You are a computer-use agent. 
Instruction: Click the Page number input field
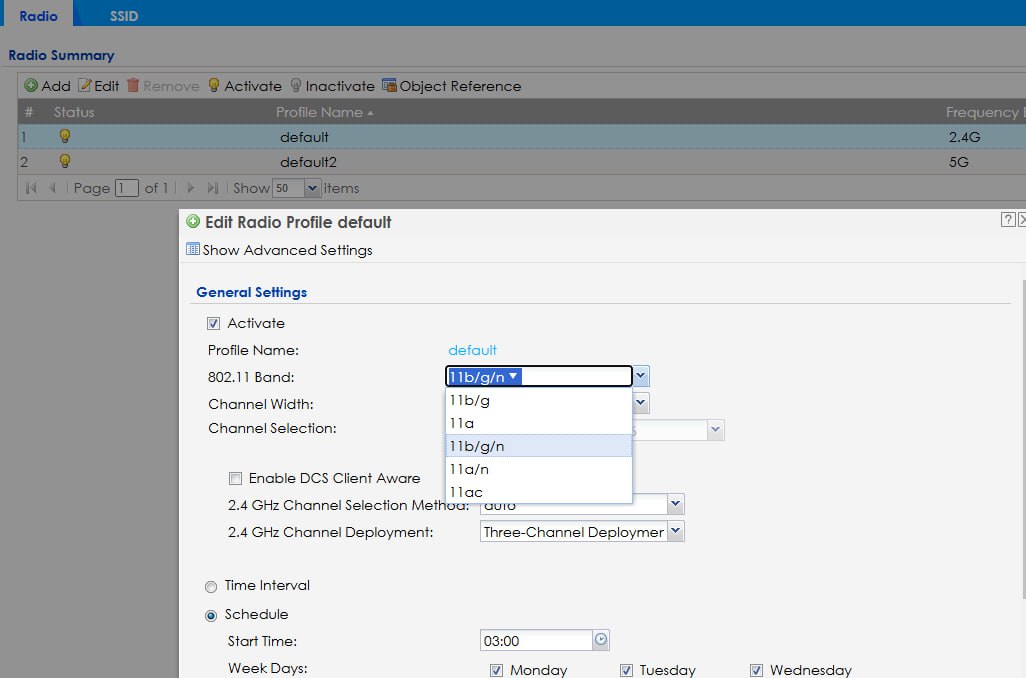click(126, 188)
